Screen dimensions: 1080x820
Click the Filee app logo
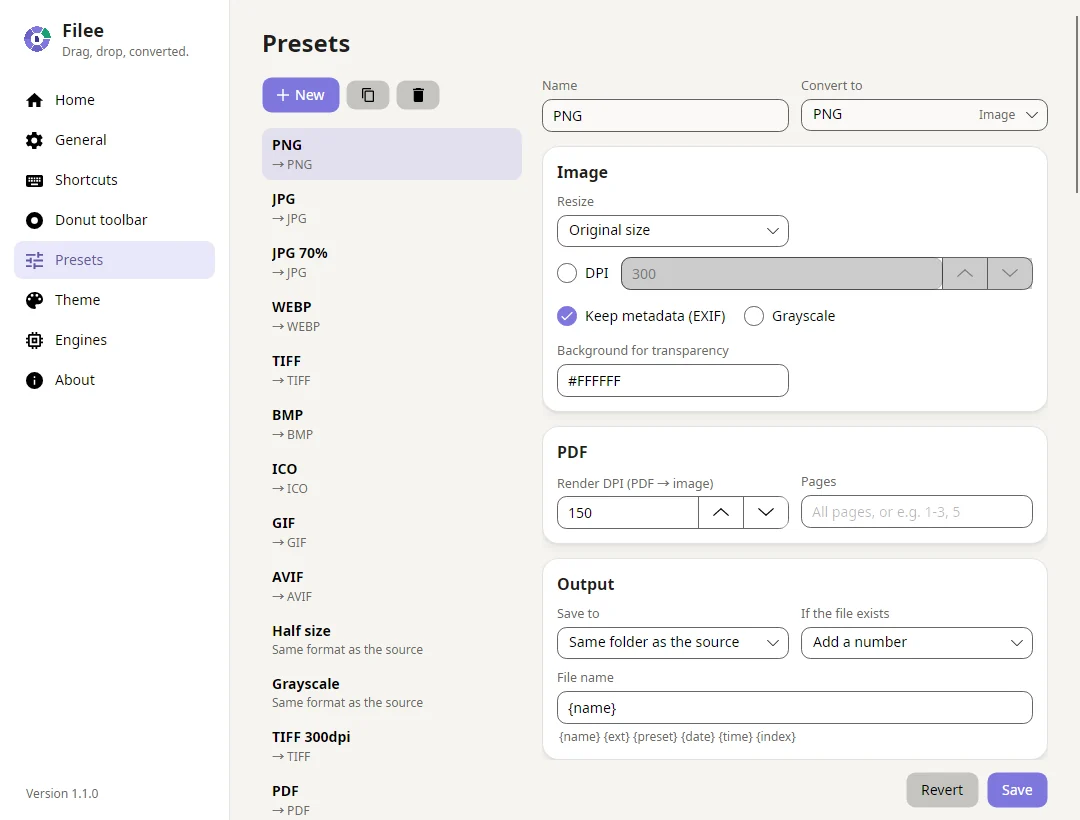pyautogui.click(x=37, y=39)
